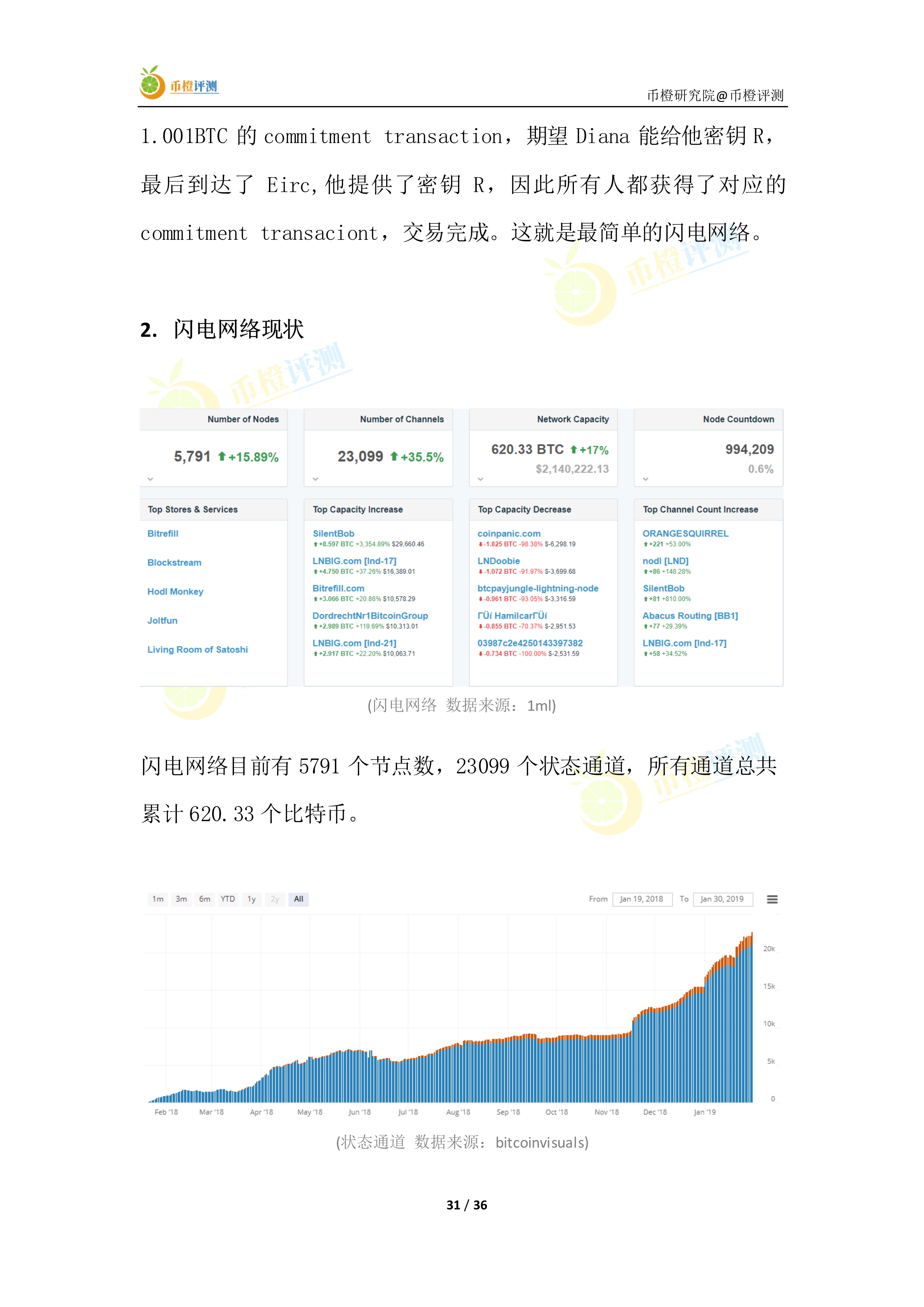This screenshot has width=924, height=1307.
Task: Select the 3m chart range
Action: point(181,899)
